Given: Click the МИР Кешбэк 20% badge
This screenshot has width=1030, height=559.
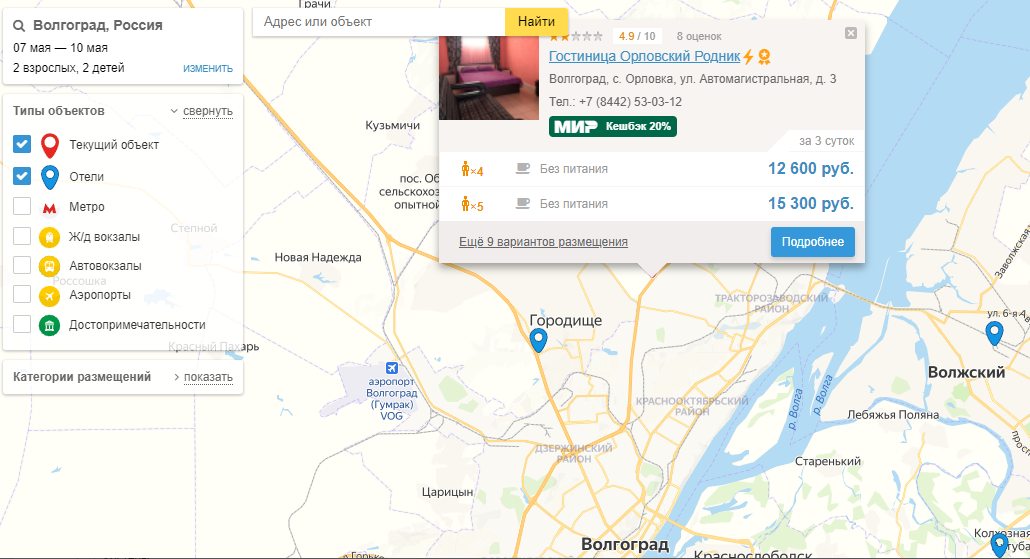Looking at the screenshot, I should [613, 126].
